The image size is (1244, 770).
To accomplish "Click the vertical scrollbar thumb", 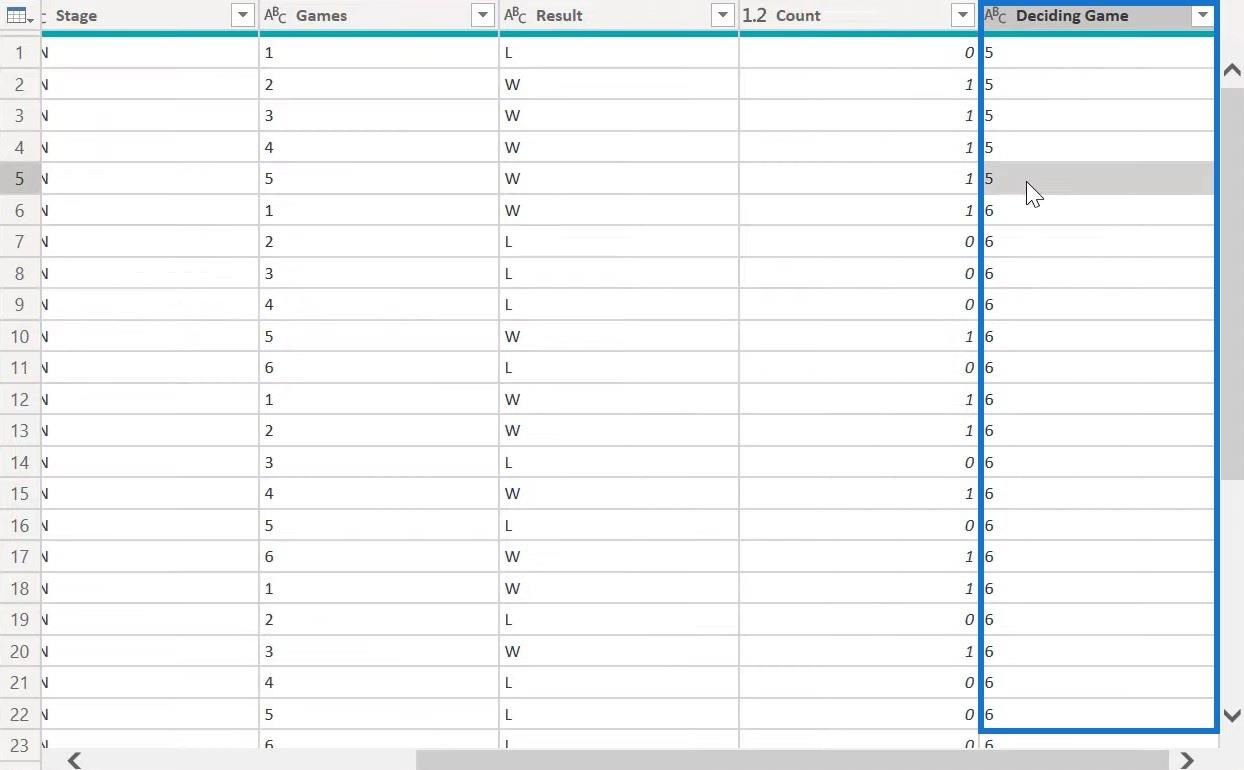I will coord(1232,283).
